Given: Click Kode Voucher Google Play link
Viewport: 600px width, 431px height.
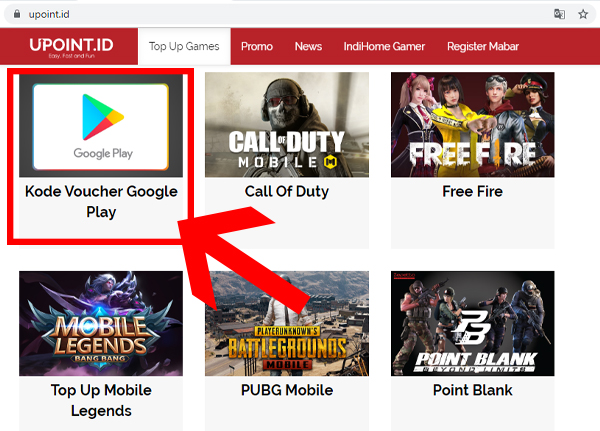Looking at the screenshot, I should click(101, 201).
